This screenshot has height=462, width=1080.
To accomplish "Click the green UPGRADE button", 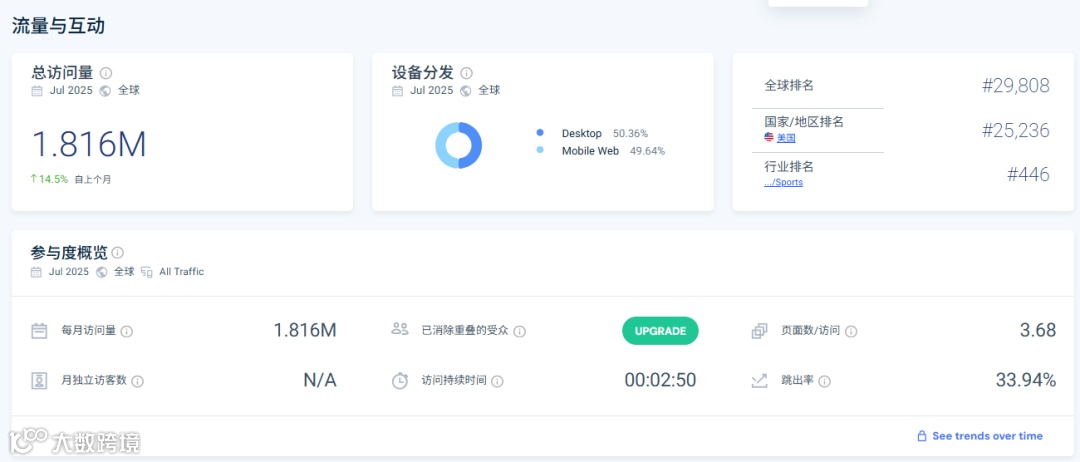I will 660,330.
